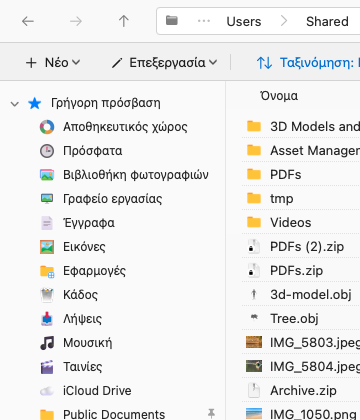
Task: Go back with the left arrow
Action: pos(28,22)
